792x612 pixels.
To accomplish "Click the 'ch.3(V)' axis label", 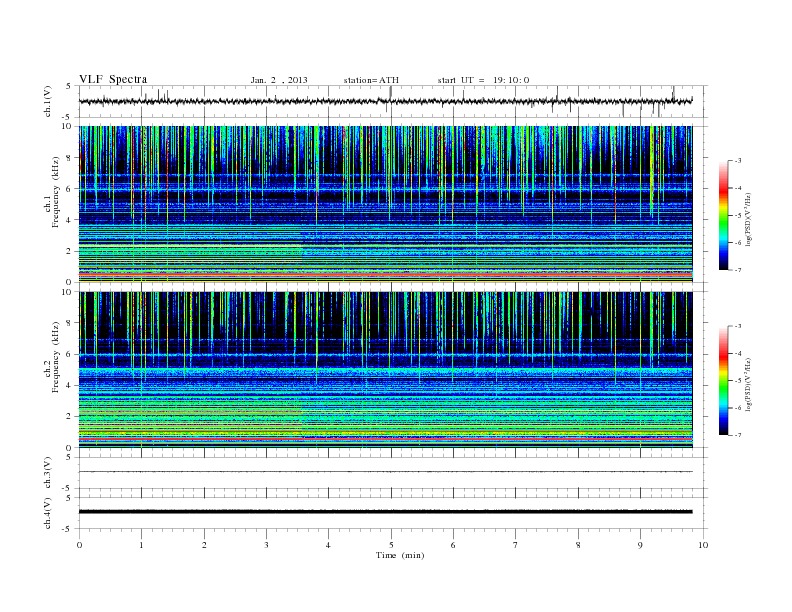I will coord(48,473).
